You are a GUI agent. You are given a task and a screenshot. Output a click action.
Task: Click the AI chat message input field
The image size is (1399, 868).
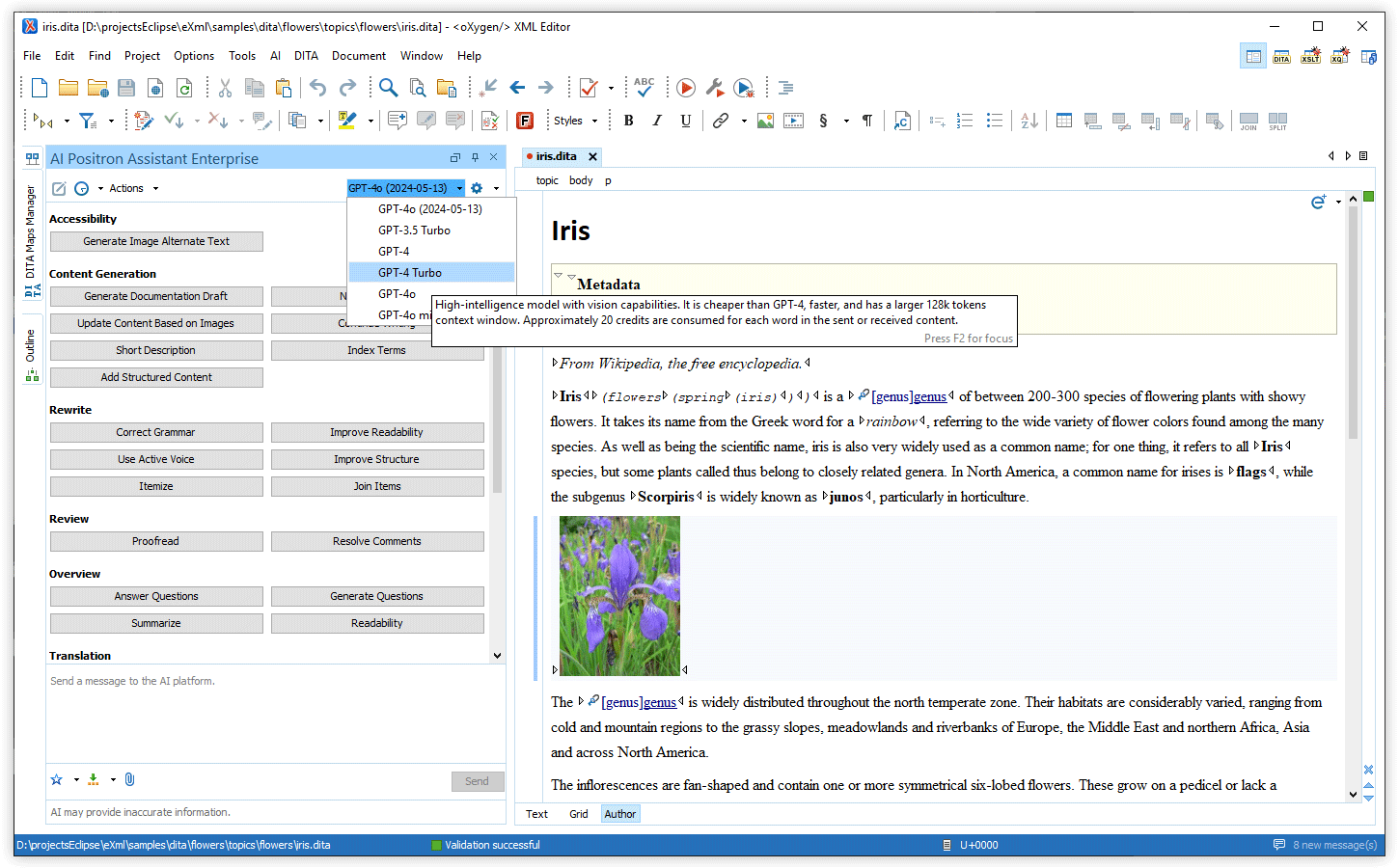tap(275, 714)
